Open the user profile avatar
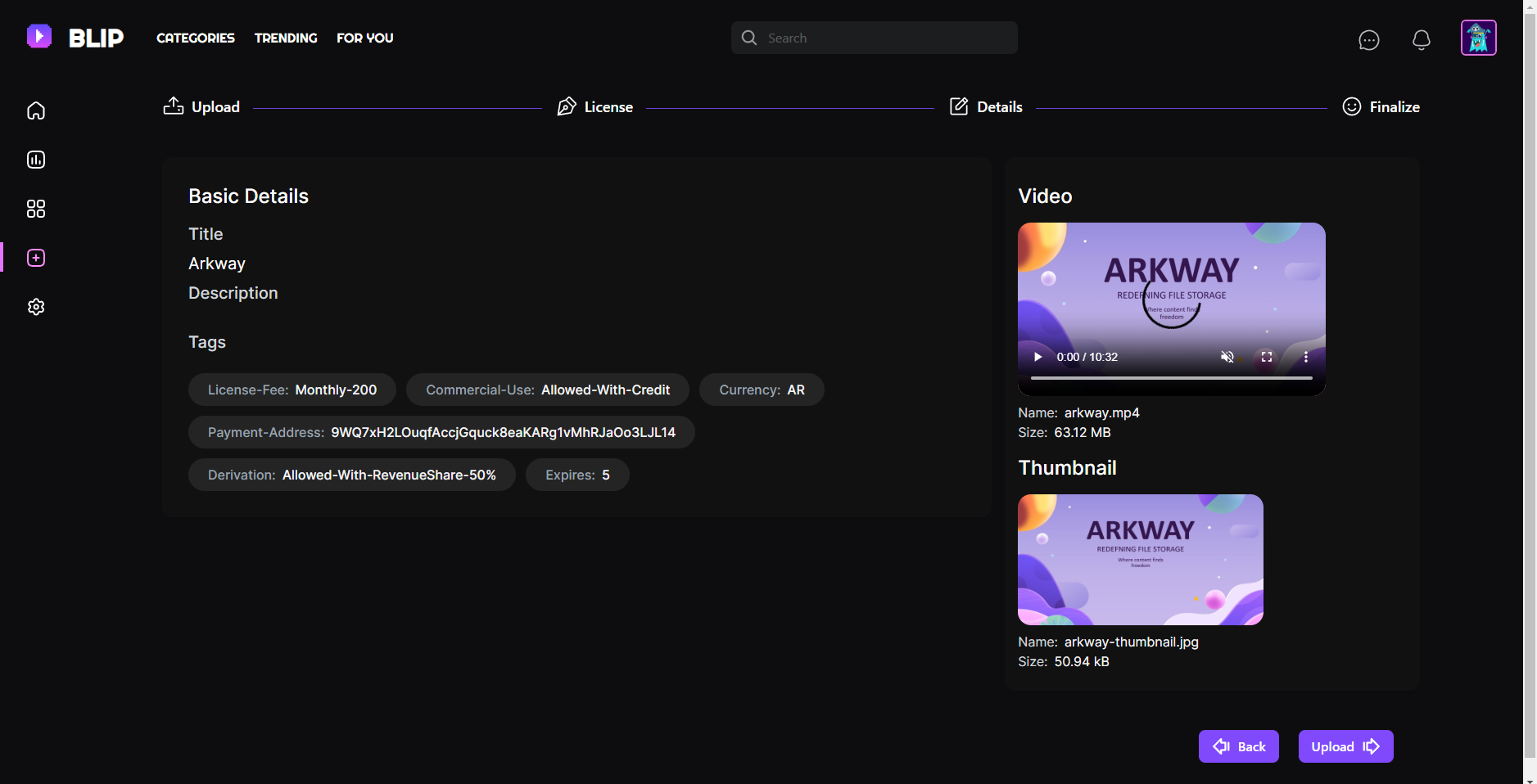 (x=1479, y=38)
